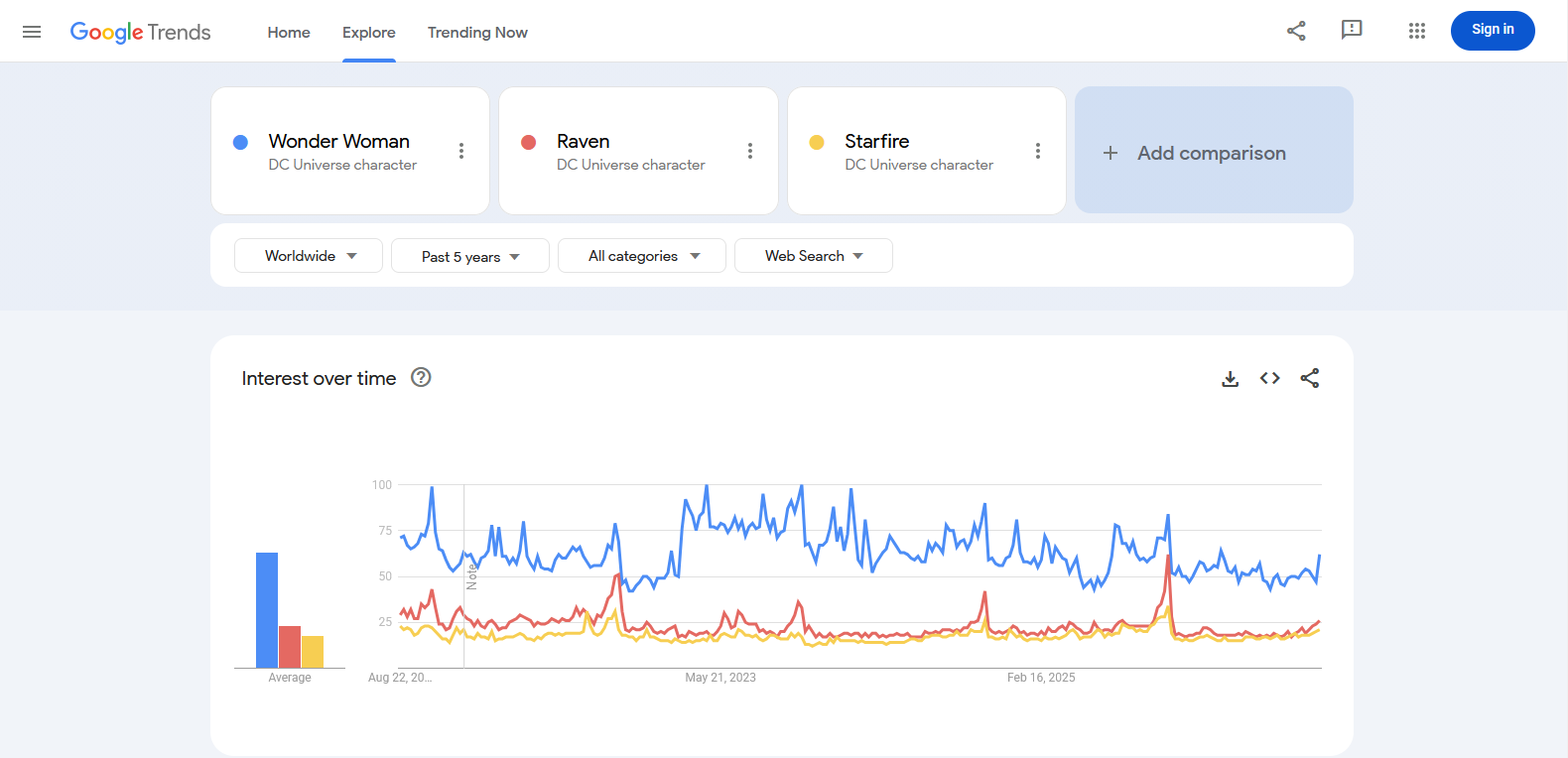Image resolution: width=1568 pixels, height=758 pixels.
Task: Open Raven term options menu
Action: pos(750,151)
